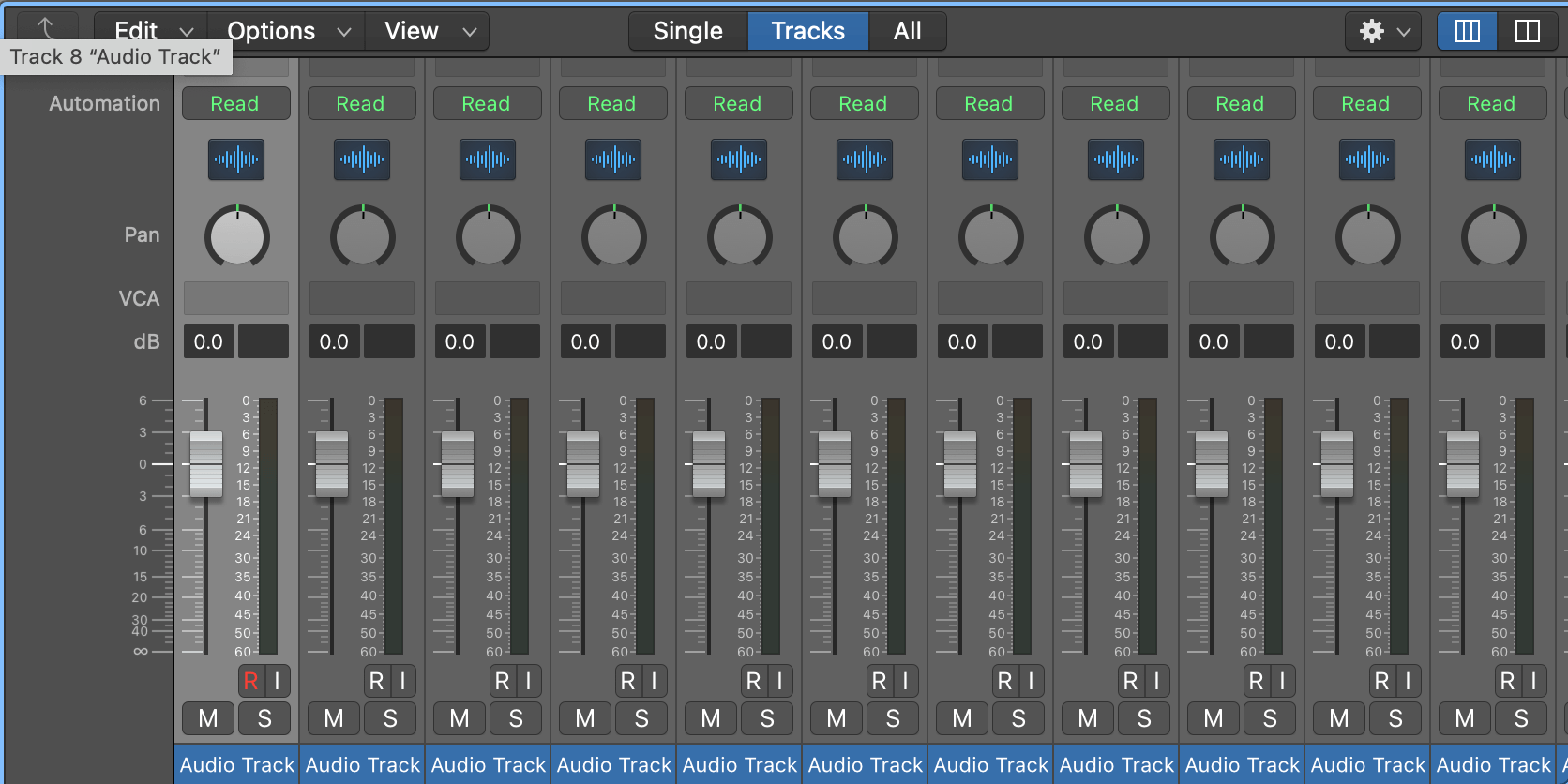Toggle input monitoring on the first channel strip

point(278,681)
